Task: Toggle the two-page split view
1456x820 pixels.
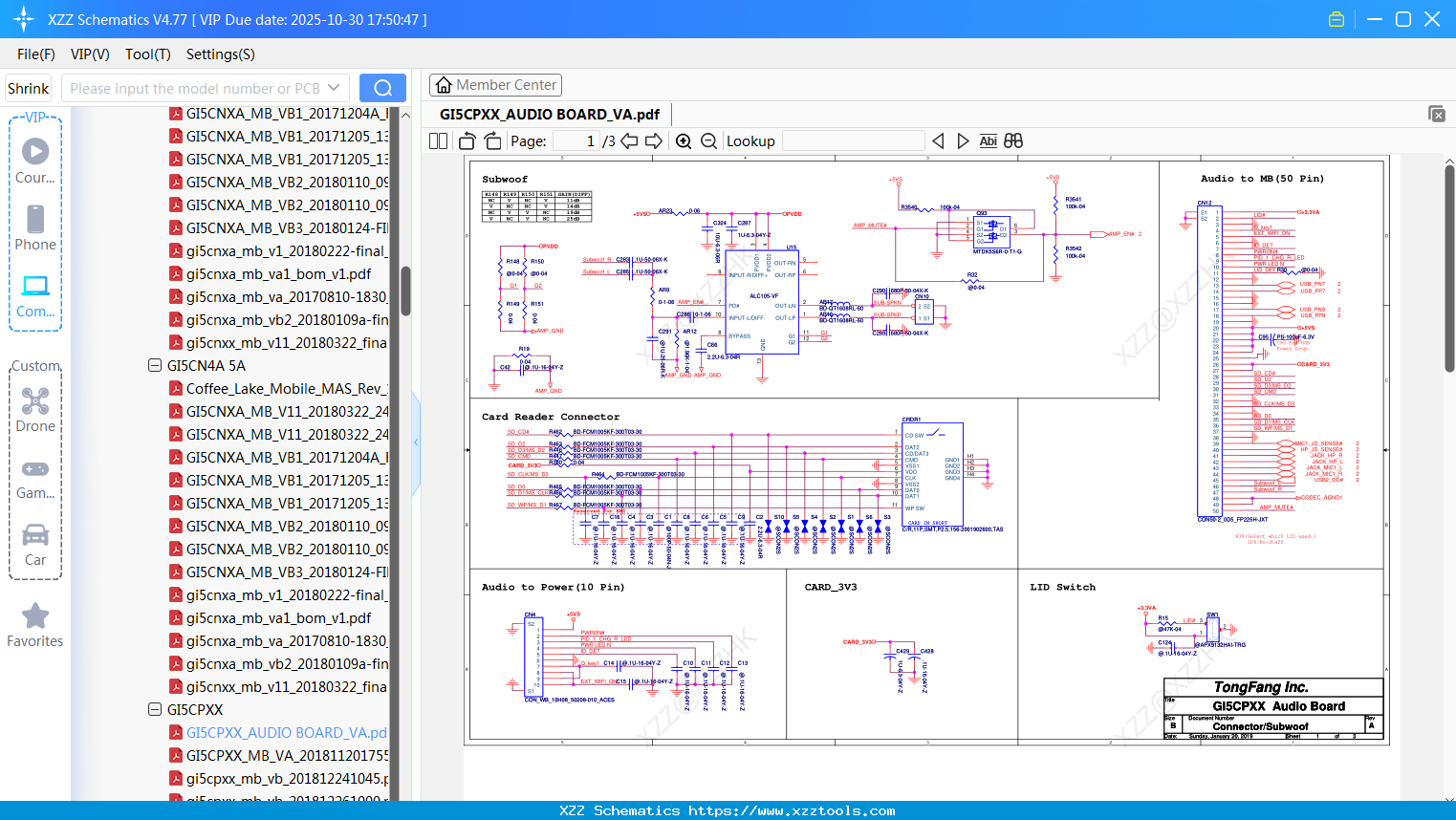Action: [x=439, y=141]
